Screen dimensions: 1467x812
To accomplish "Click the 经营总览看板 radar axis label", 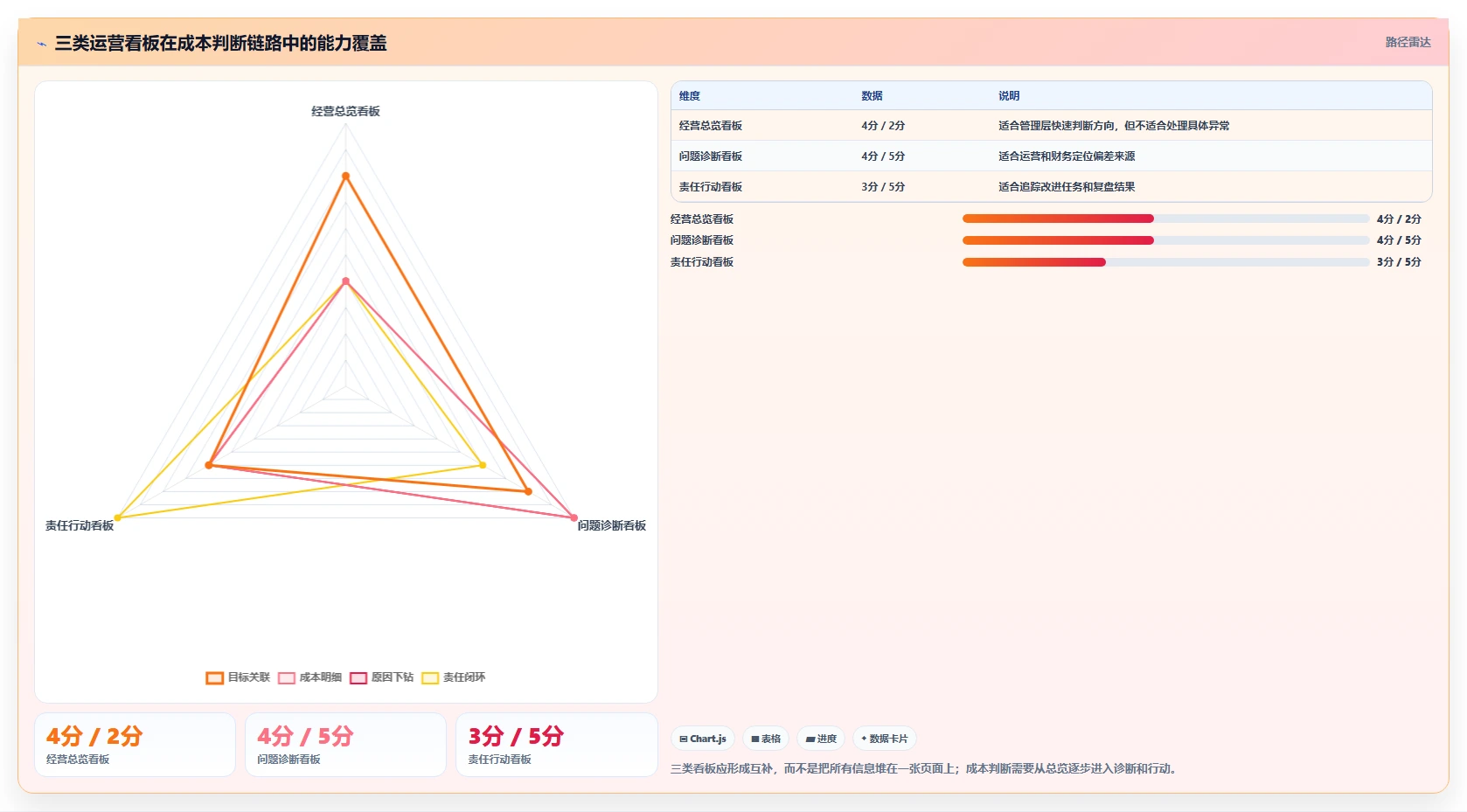I will (x=345, y=111).
